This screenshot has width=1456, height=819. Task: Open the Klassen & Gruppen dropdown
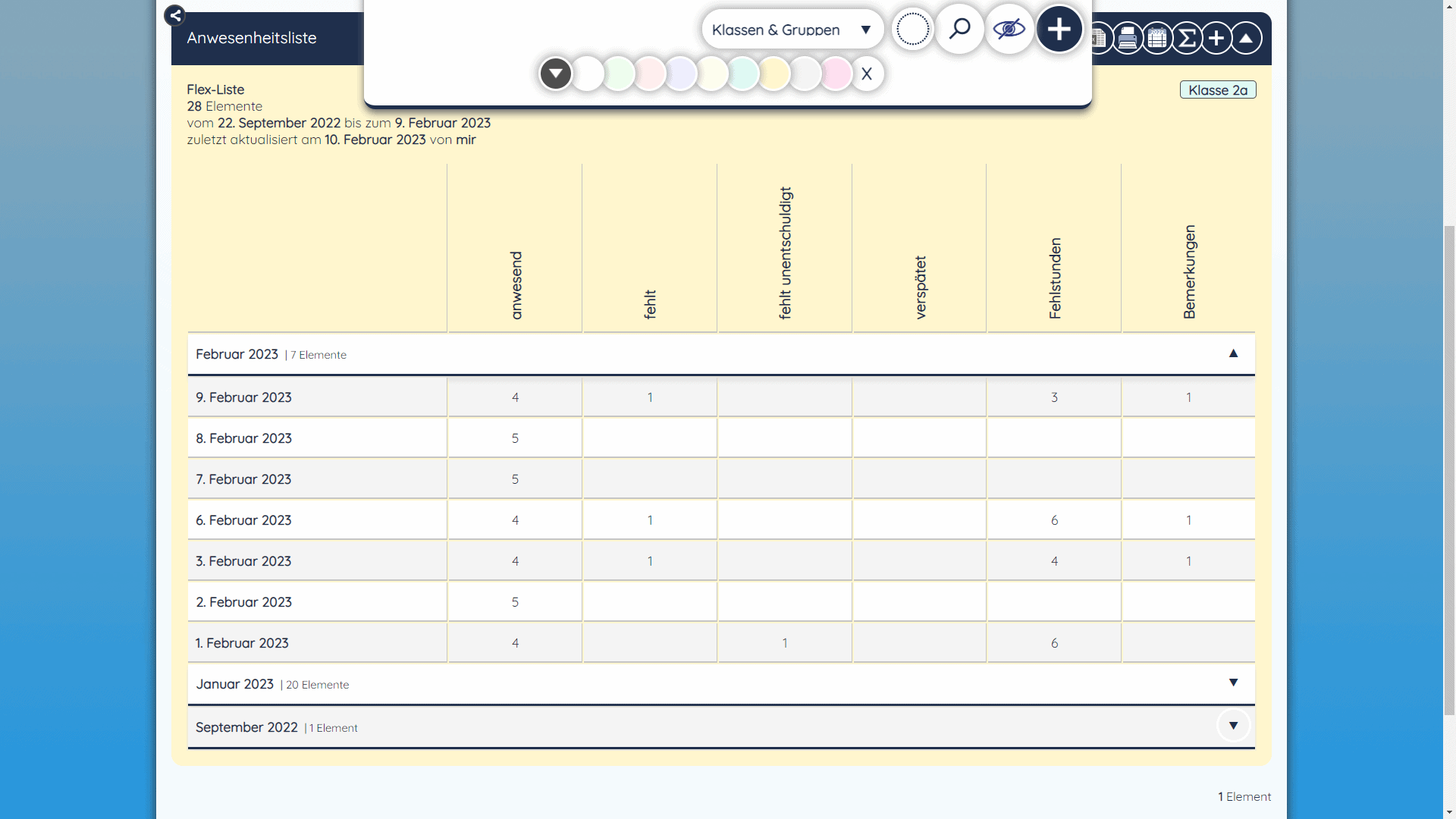pyautogui.click(x=792, y=30)
